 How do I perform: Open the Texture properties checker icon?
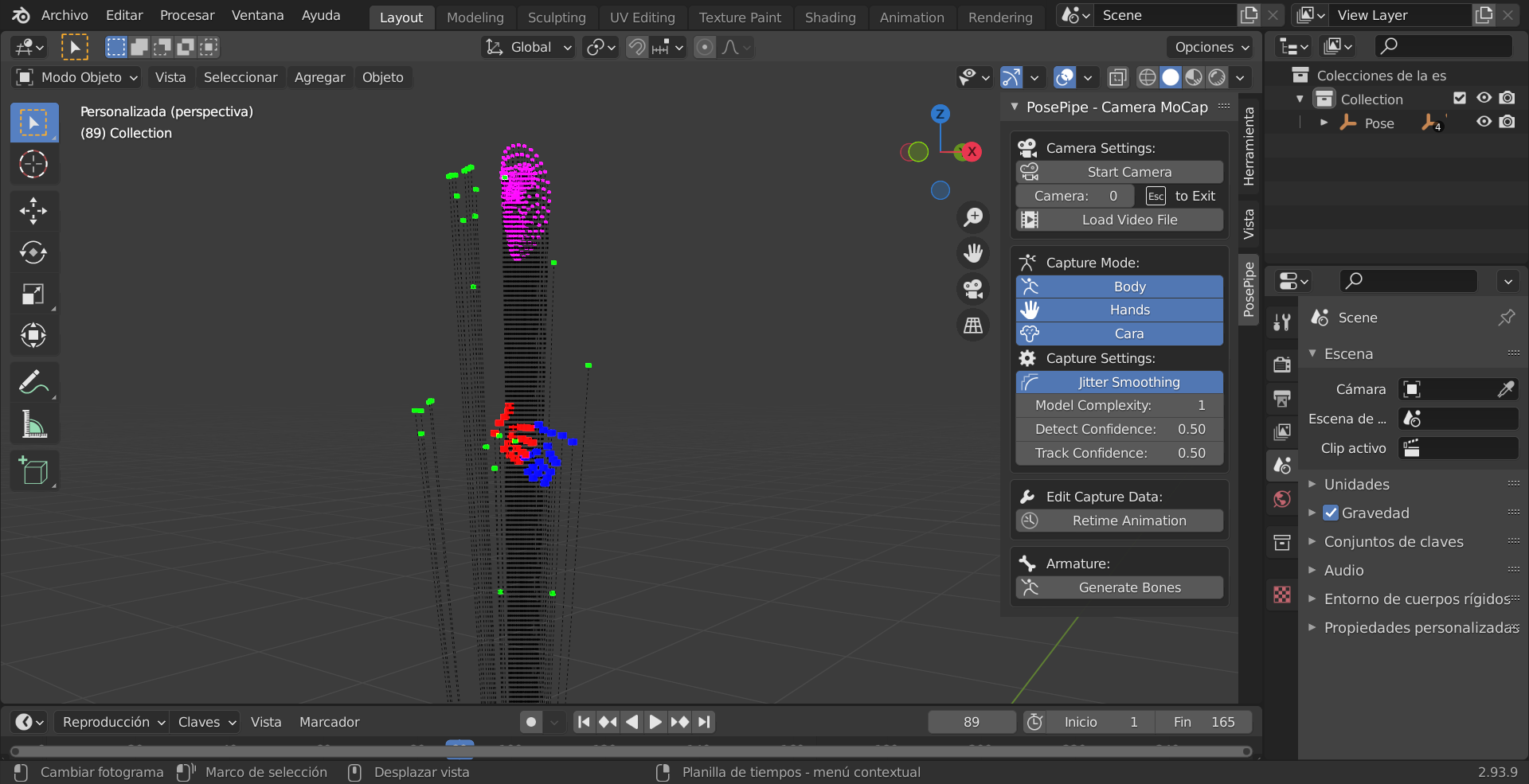[1282, 595]
